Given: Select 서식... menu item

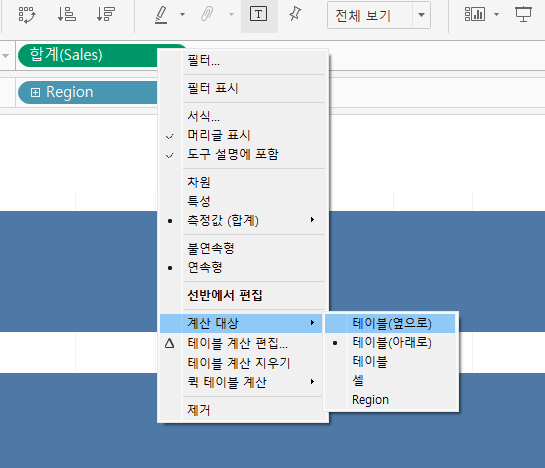Looking at the screenshot, I should click(x=243, y=116).
